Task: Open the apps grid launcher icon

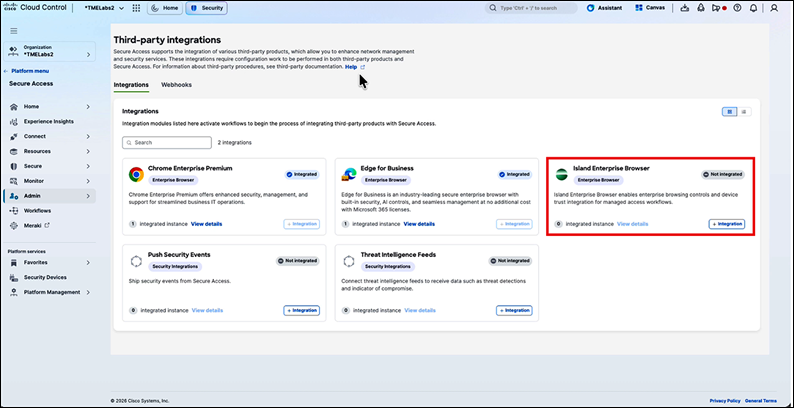Action: coord(136,8)
